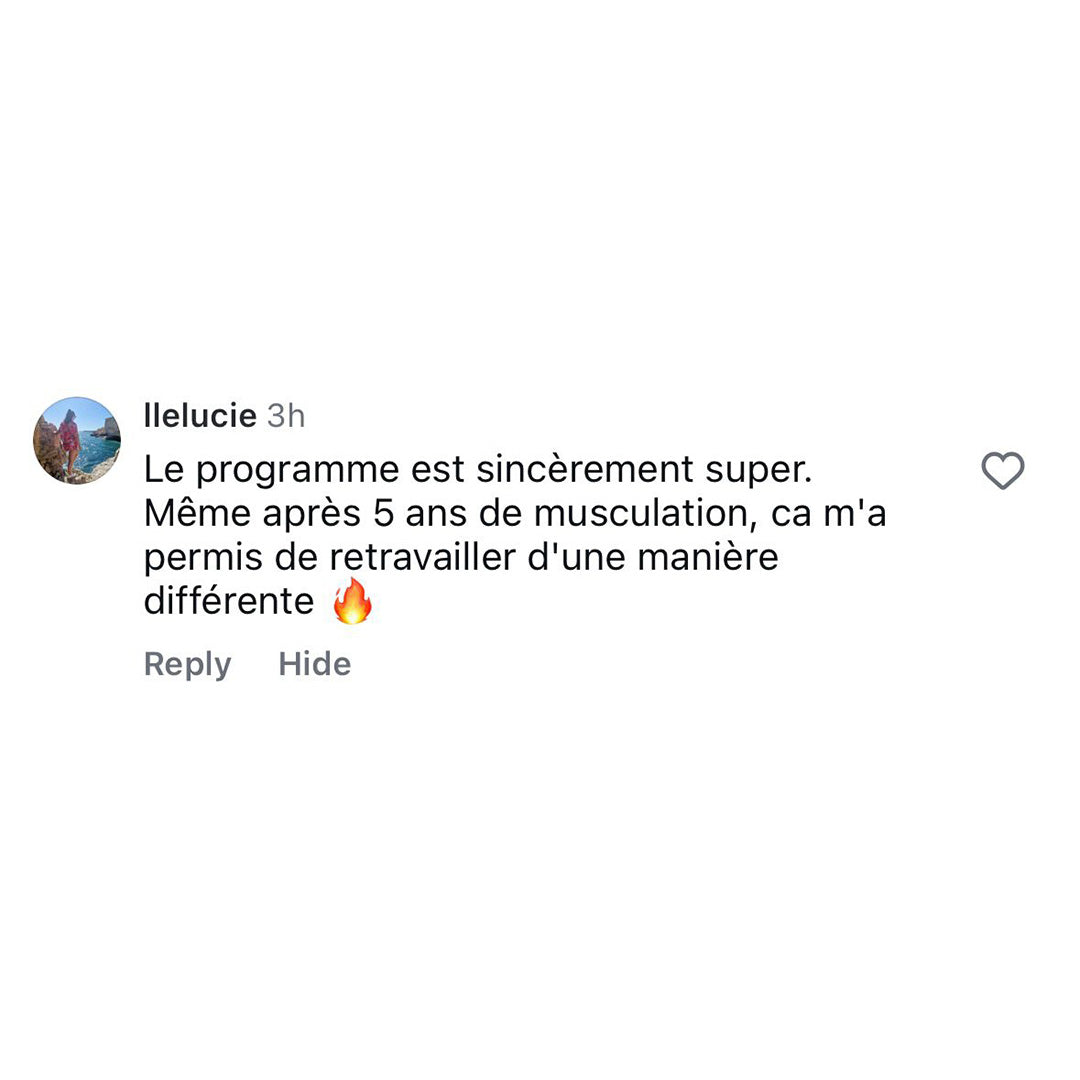
Task: Reply to llelucie's comment
Action: click(x=187, y=664)
